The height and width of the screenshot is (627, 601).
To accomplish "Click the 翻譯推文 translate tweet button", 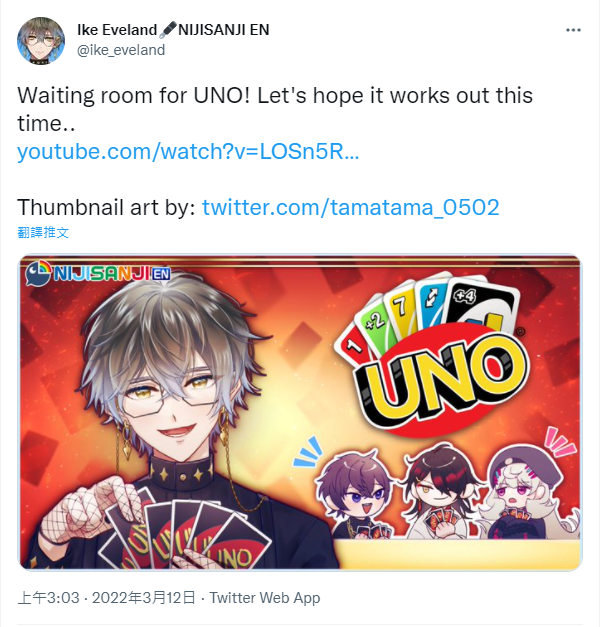I will [x=43, y=232].
